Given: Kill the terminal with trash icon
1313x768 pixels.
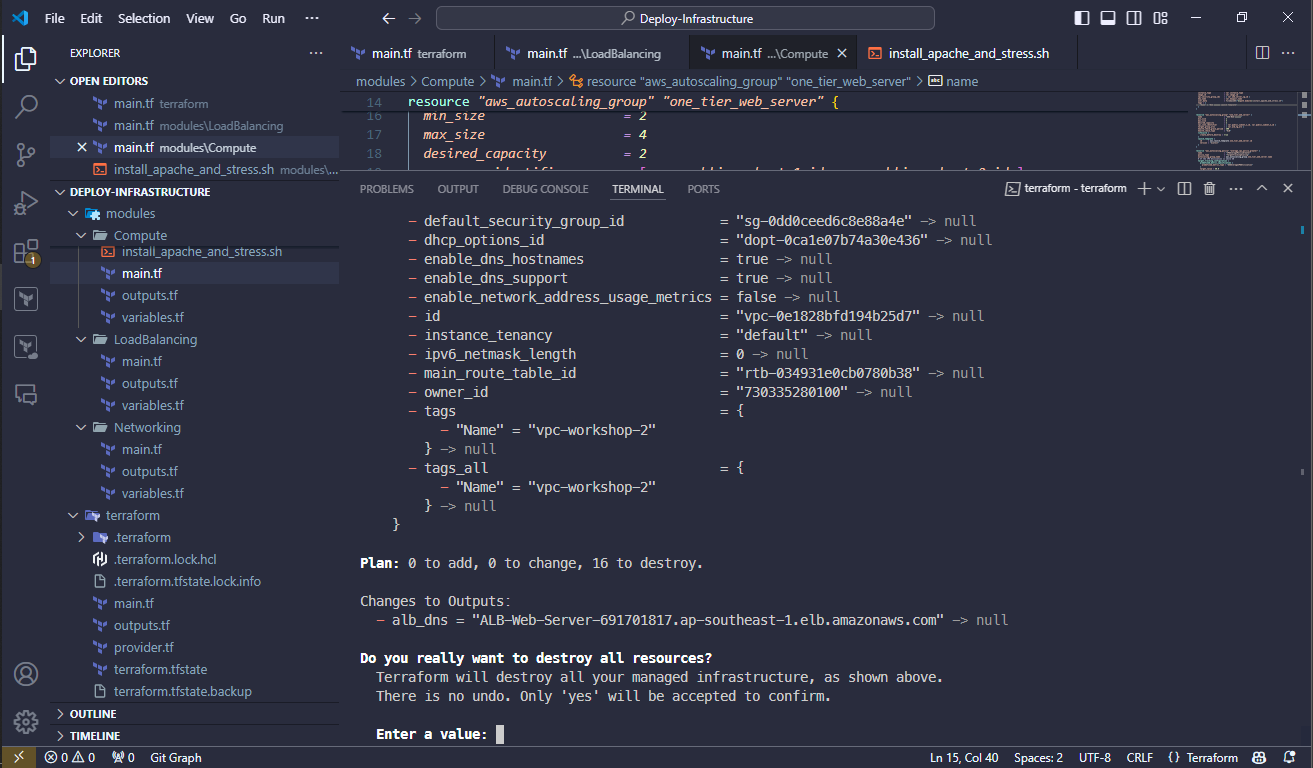Looking at the screenshot, I should pyautogui.click(x=1210, y=188).
